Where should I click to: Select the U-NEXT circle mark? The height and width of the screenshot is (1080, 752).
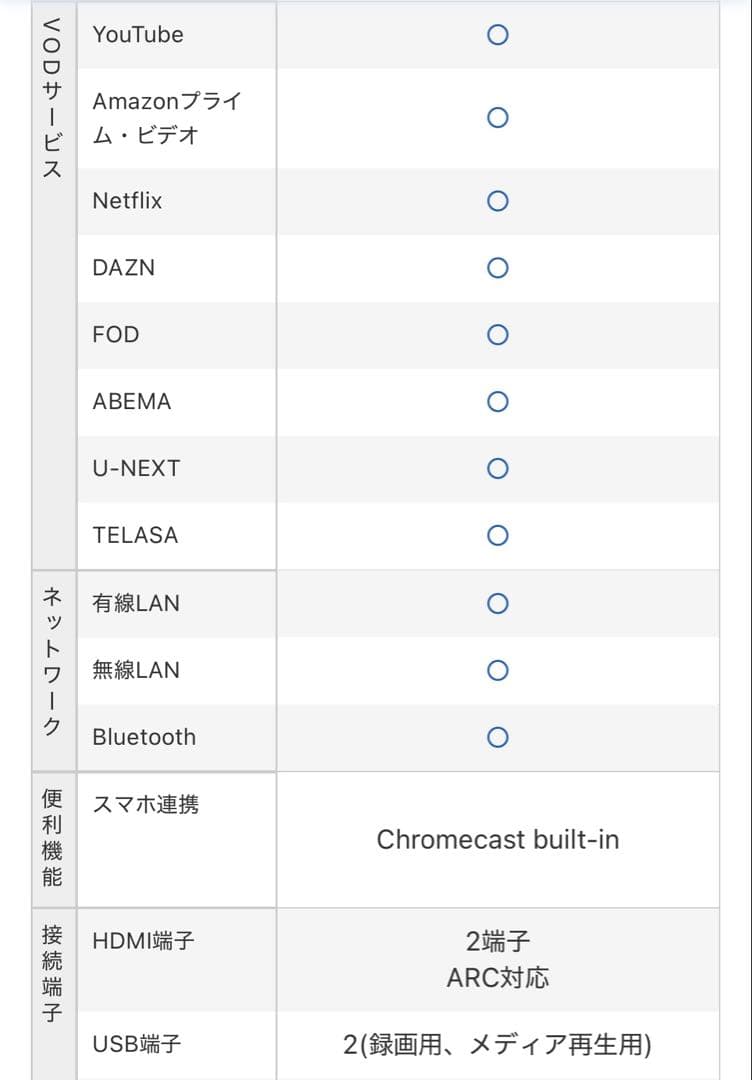pyautogui.click(x=497, y=469)
